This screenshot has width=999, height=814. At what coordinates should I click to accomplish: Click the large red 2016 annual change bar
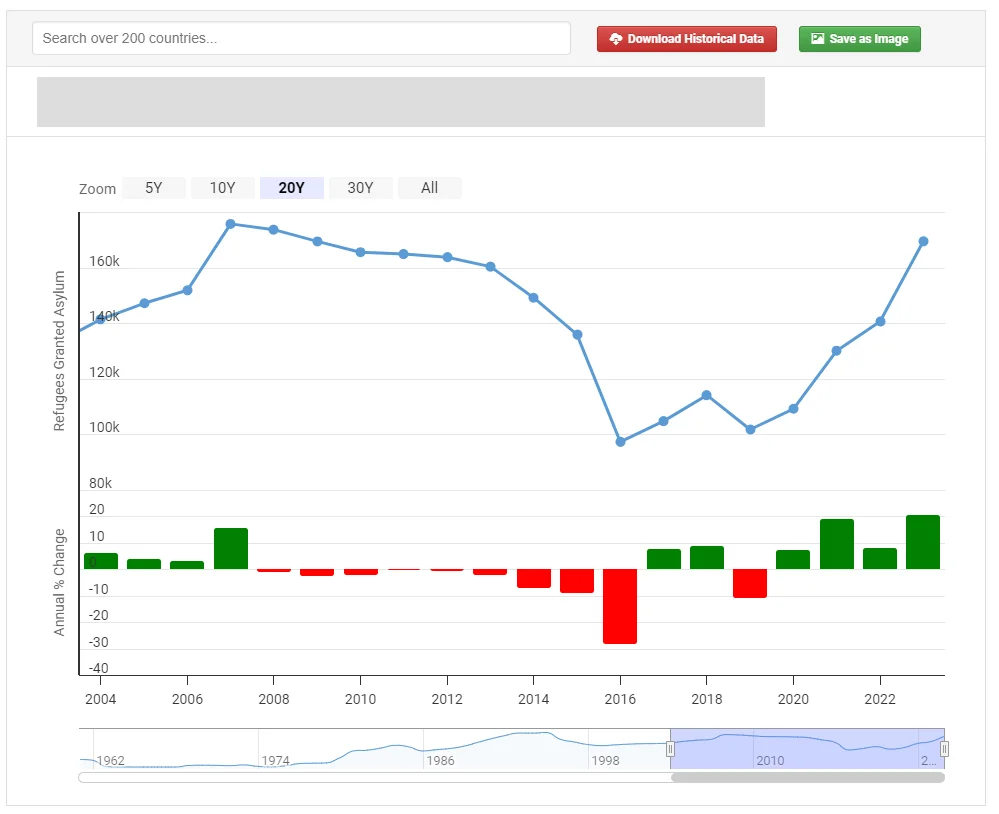pyautogui.click(x=620, y=606)
